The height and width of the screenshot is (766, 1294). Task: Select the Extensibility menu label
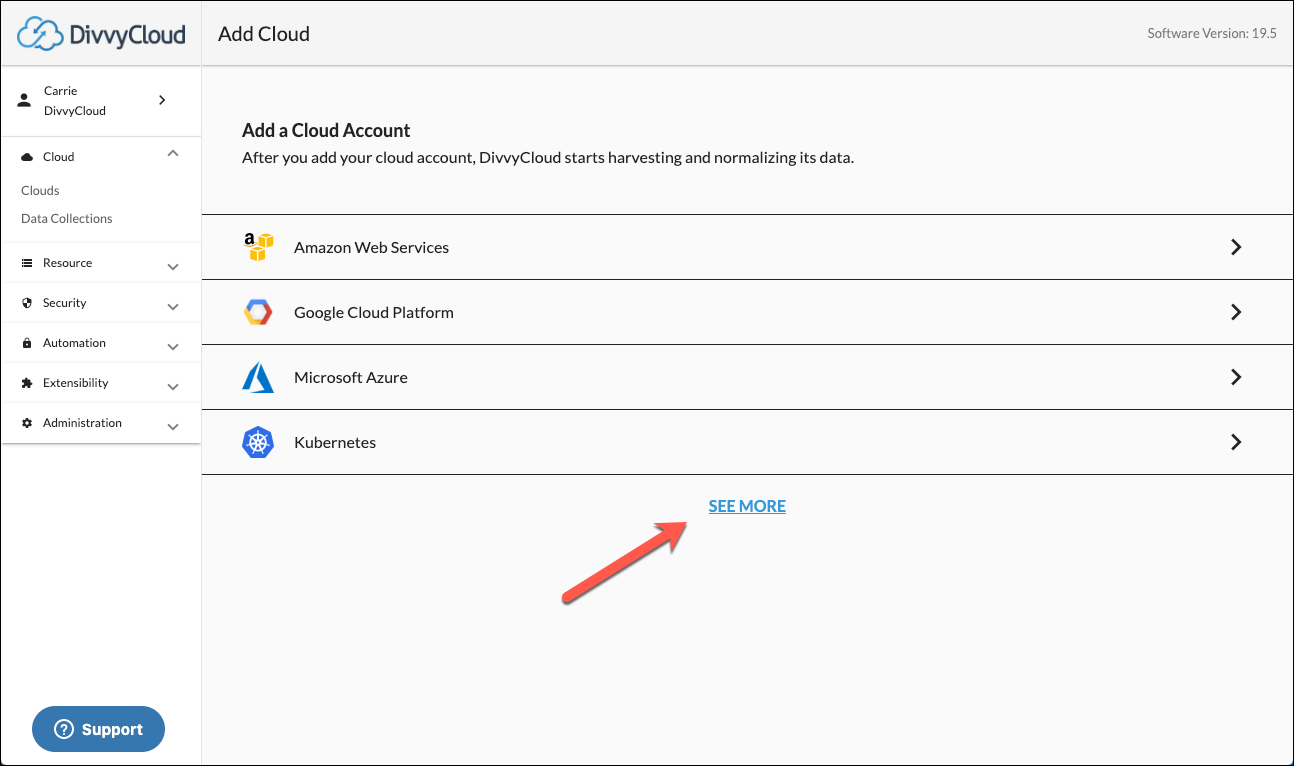pyautogui.click(x=75, y=383)
